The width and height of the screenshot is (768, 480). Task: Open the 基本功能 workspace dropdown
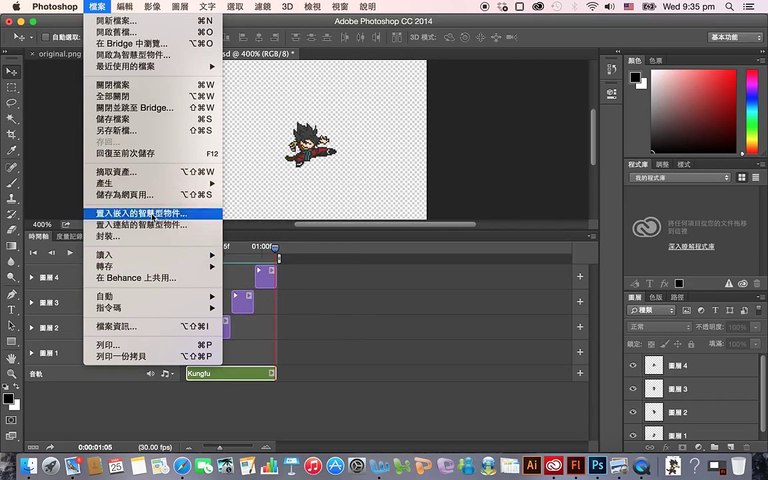734,37
